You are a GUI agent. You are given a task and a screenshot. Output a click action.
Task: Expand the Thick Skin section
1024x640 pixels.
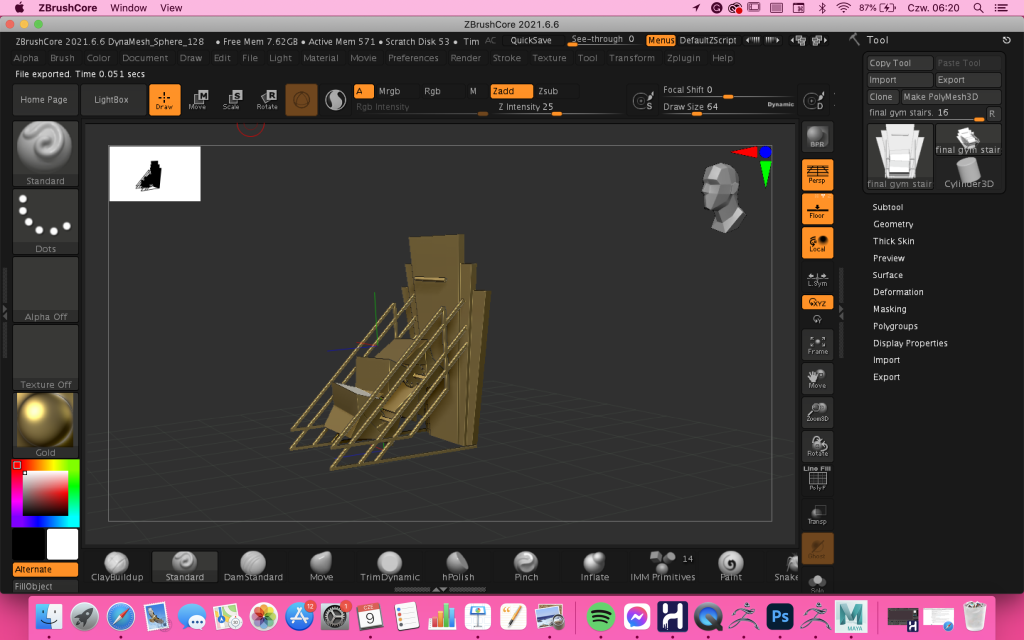(893, 241)
